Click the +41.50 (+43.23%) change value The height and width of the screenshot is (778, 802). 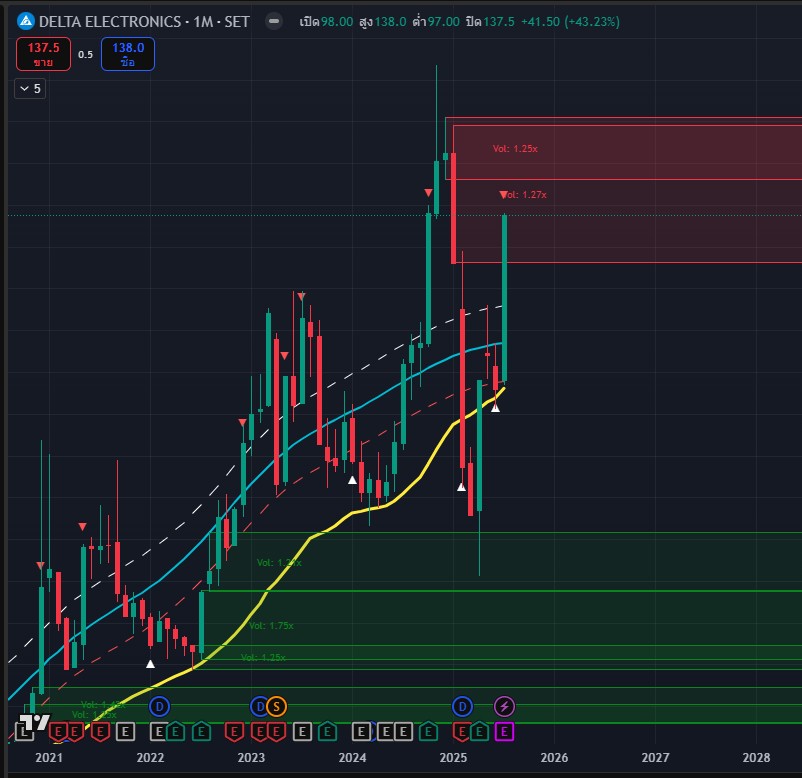tap(570, 22)
